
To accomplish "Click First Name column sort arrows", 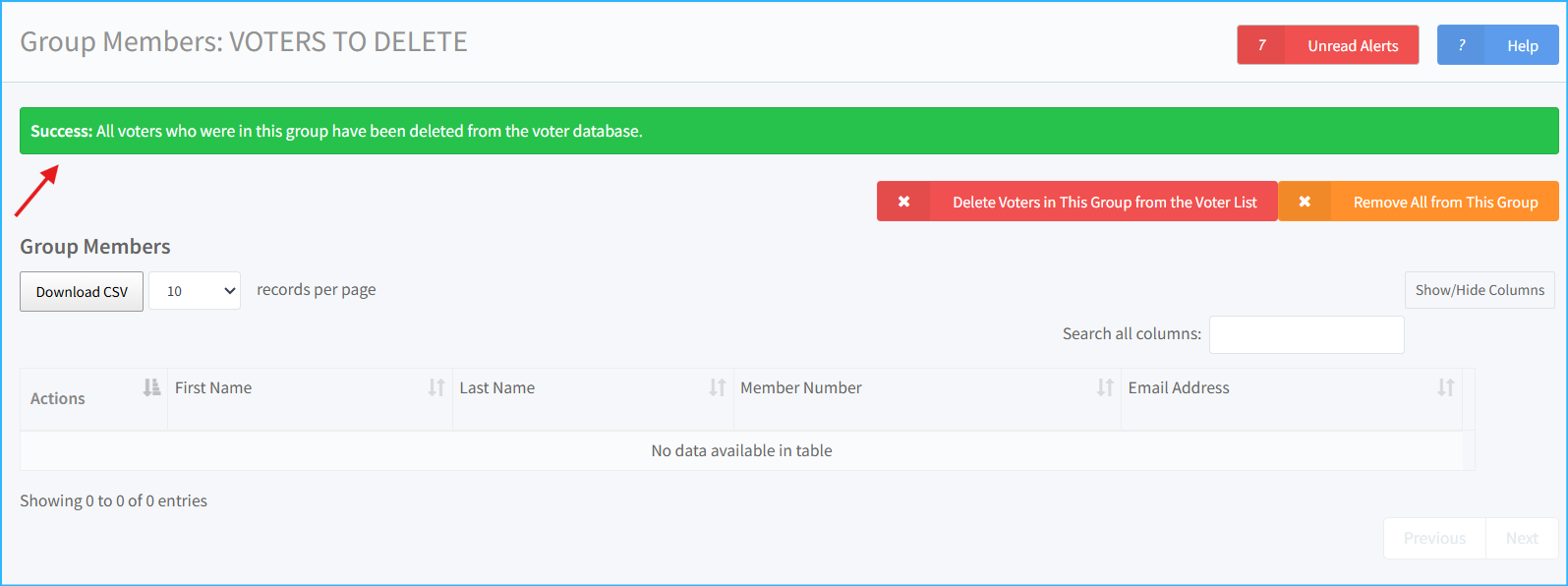I will tap(436, 387).
